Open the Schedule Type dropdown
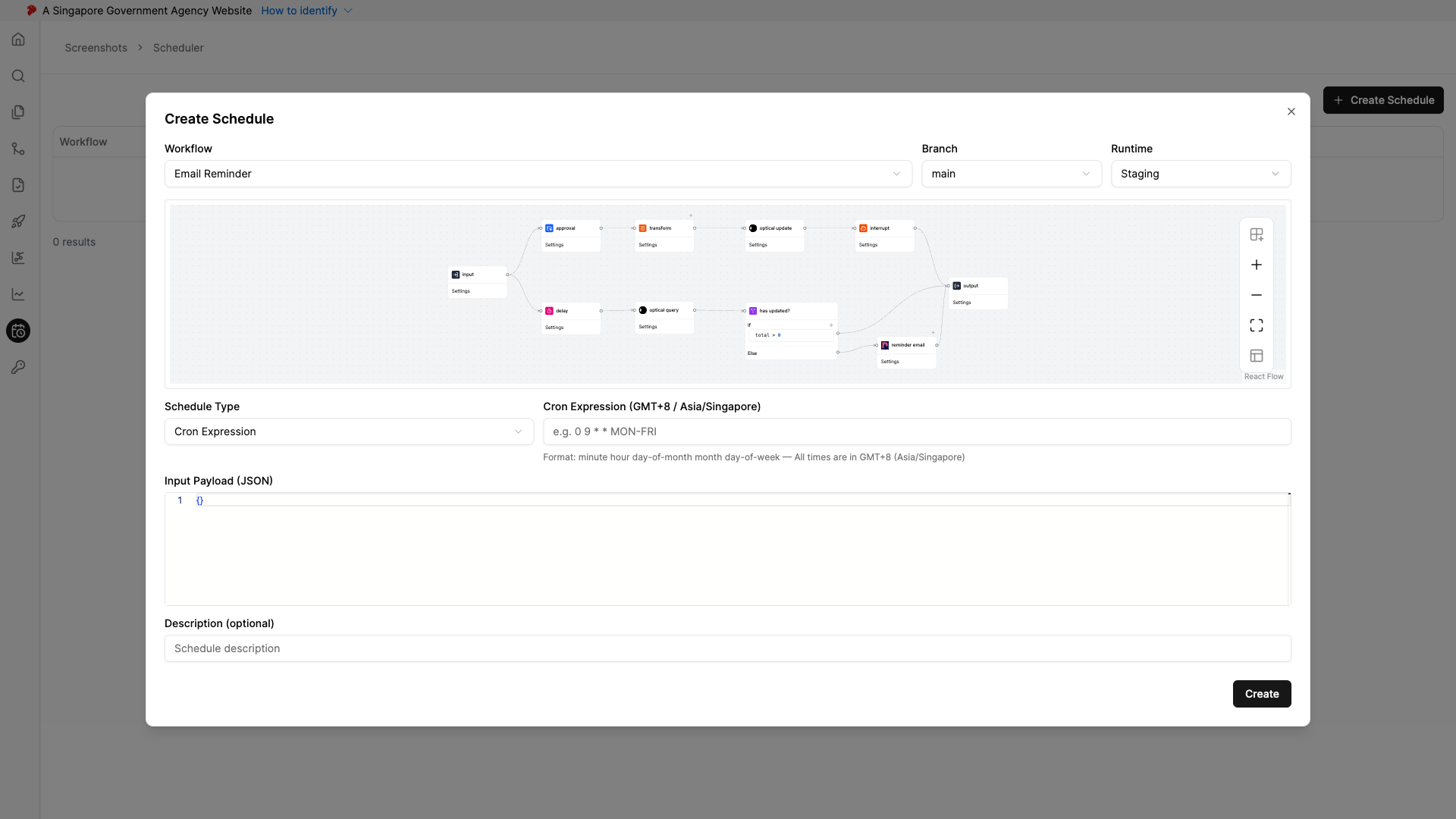This screenshot has height=819, width=1456. coord(349,431)
